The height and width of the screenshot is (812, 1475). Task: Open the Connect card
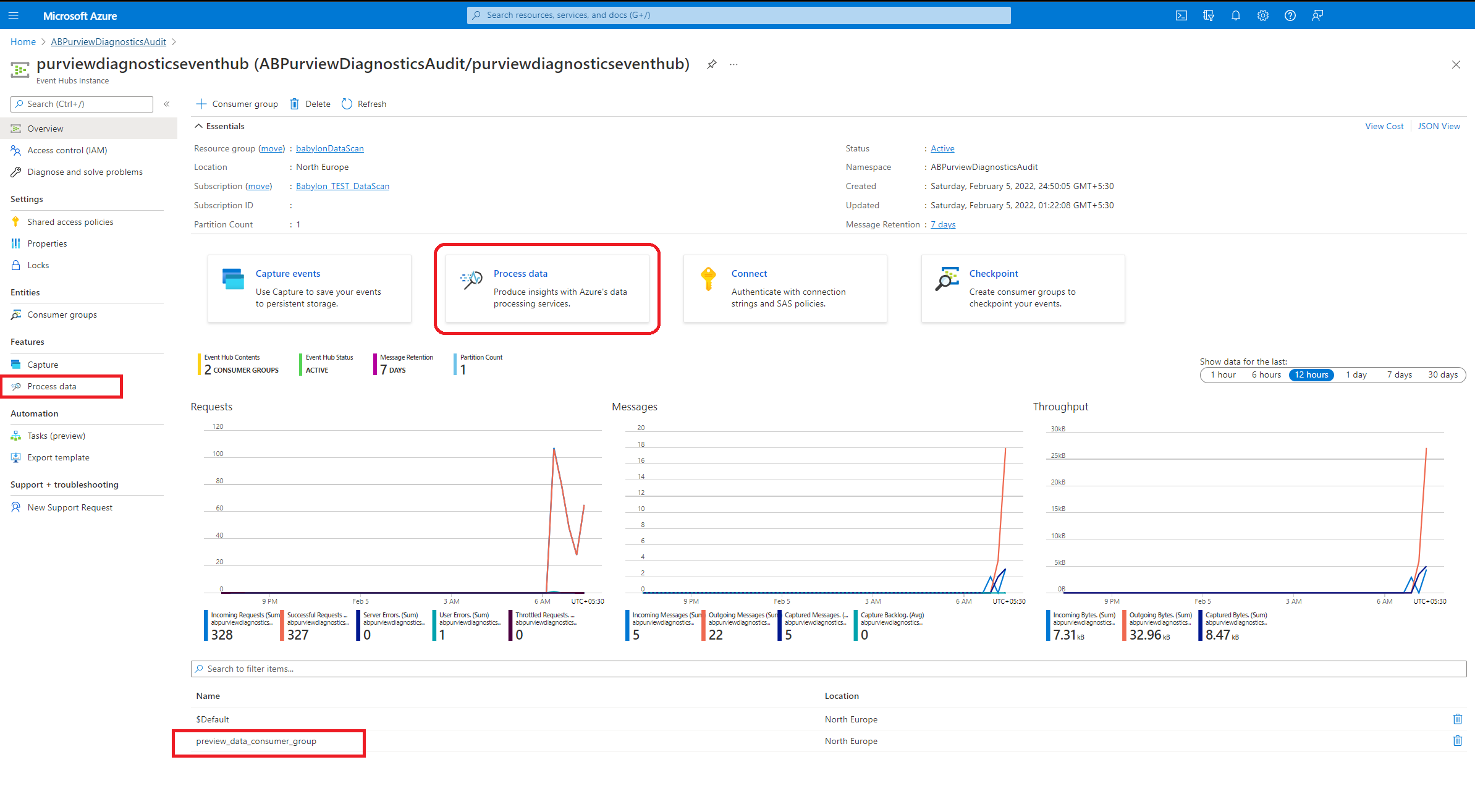click(785, 289)
